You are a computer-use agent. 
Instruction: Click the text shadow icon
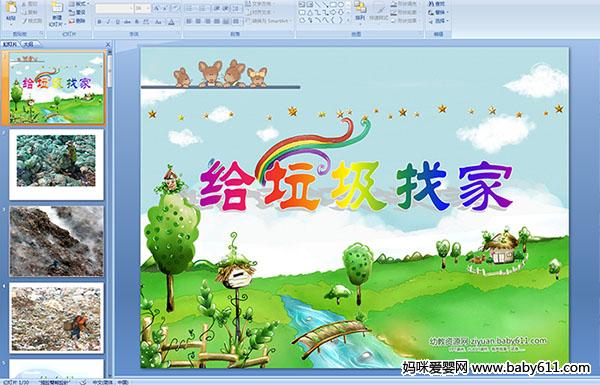point(137,22)
